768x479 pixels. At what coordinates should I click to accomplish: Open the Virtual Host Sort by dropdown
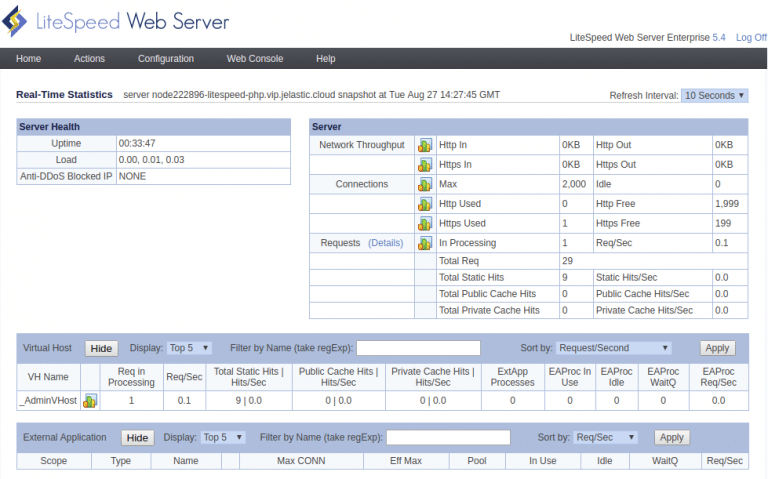pyautogui.click(x=613, y=348)
